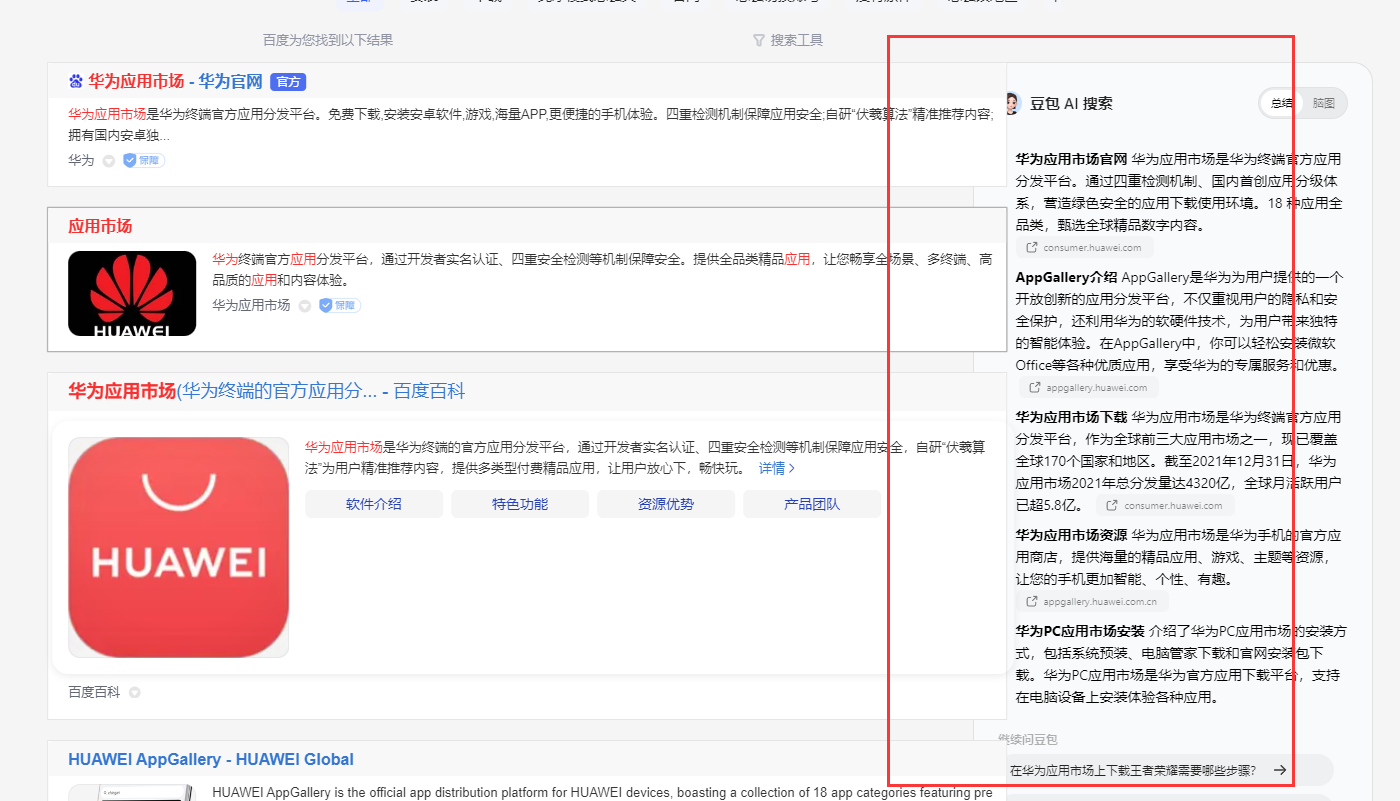Click the arrow icon on the 王者荣耀 suggestion
This screenshot has height=801, width=1400.
pyautogui.click(x=1280, y=770)
